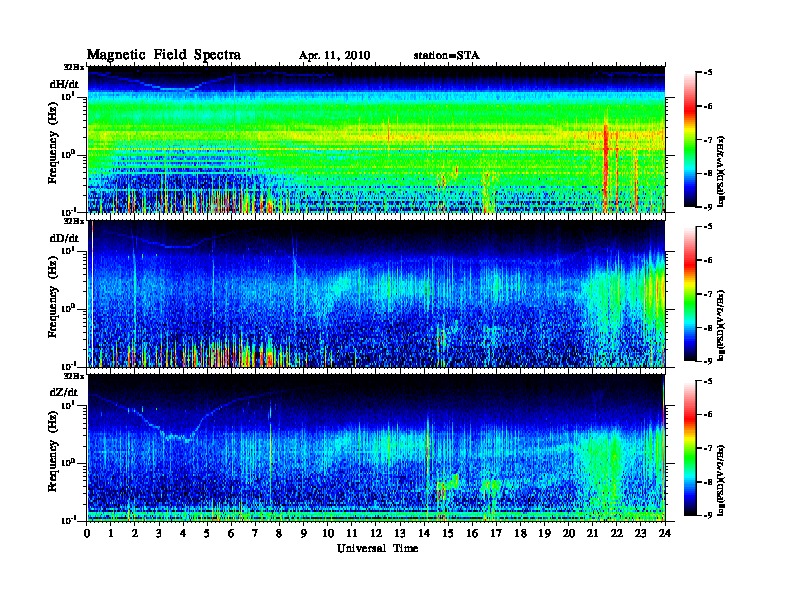
Task: Click the 'Universal Time' axis label
Action: click(377, 548)
